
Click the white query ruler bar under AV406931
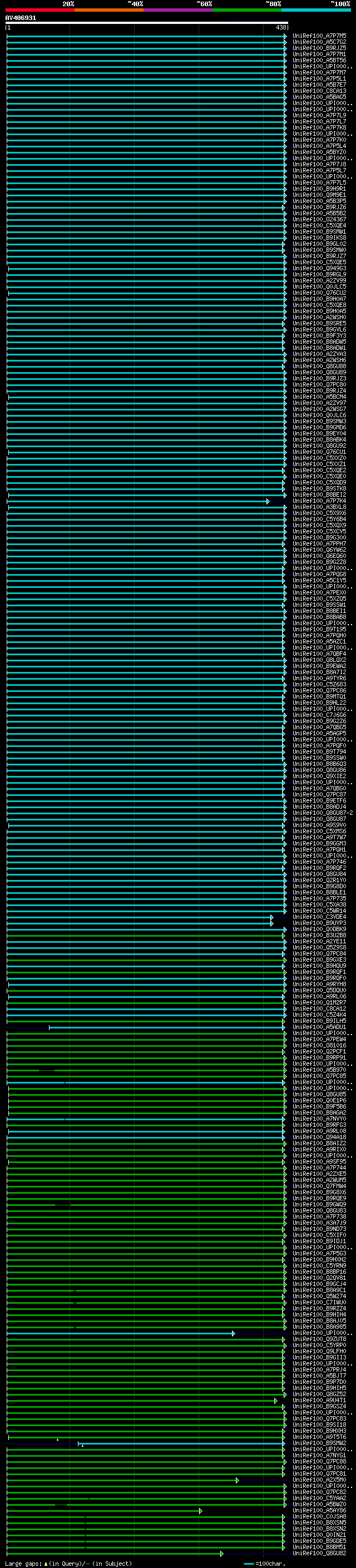147,23
